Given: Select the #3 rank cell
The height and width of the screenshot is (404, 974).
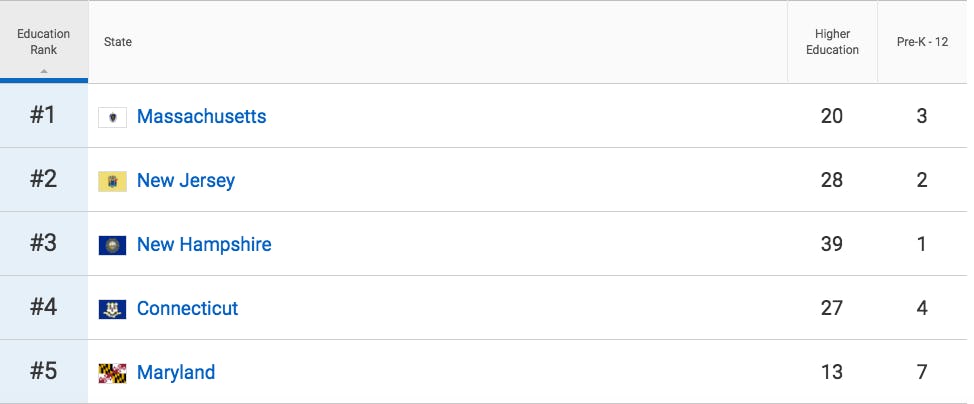Looking at the screenshot, I should point(43,244).
